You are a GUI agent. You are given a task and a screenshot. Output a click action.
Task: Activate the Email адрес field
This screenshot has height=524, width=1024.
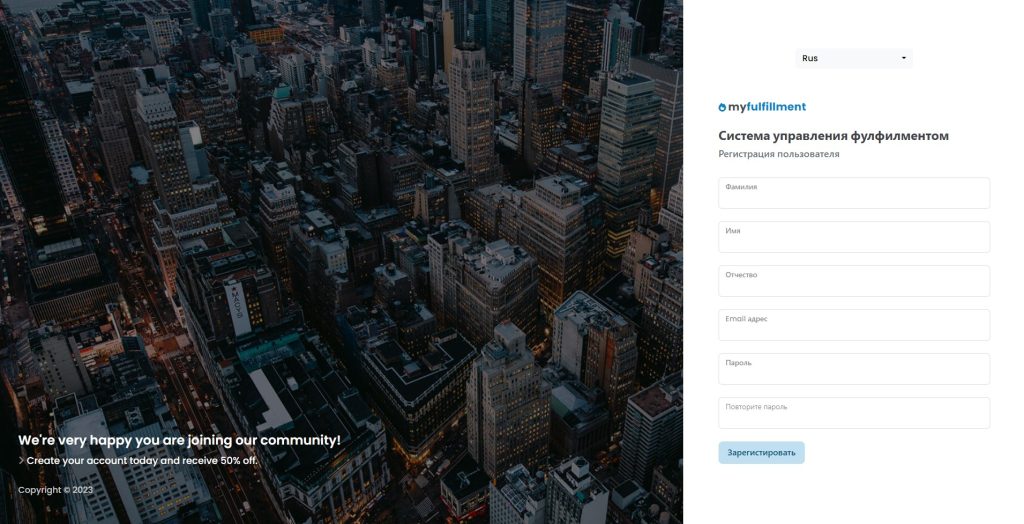pyautogui.click(x=854, y=325)
